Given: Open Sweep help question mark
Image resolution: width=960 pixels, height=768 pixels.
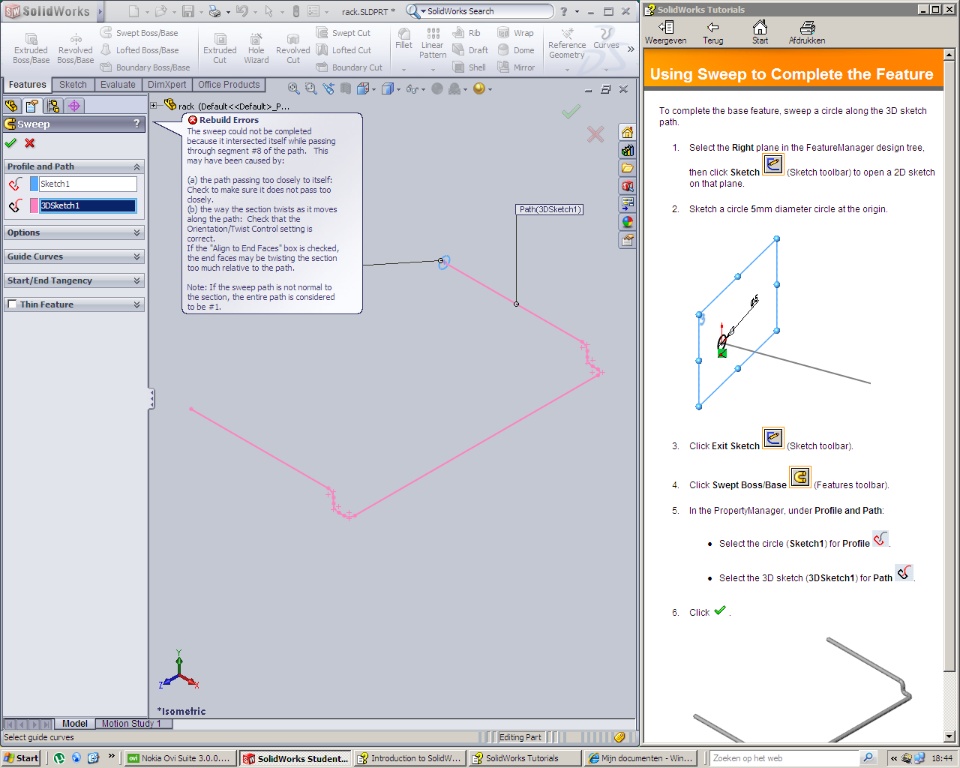Looking at the screenshot, I should 137,123.
